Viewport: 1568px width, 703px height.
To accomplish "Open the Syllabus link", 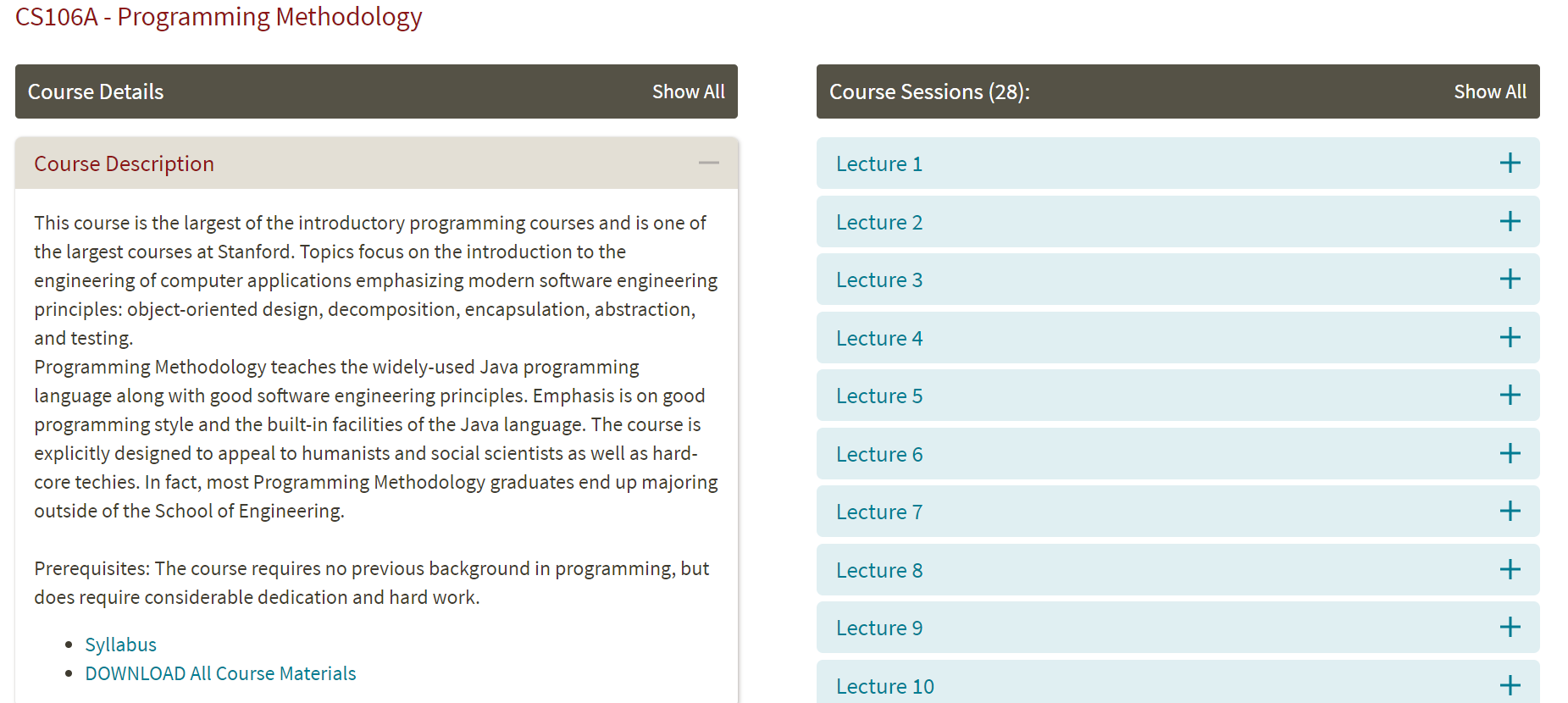I will [x=121, y=645].
